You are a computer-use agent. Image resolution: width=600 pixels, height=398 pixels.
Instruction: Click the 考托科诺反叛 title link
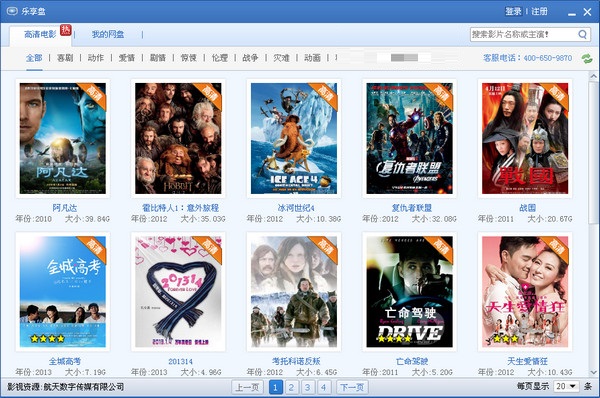pos(296,361)
